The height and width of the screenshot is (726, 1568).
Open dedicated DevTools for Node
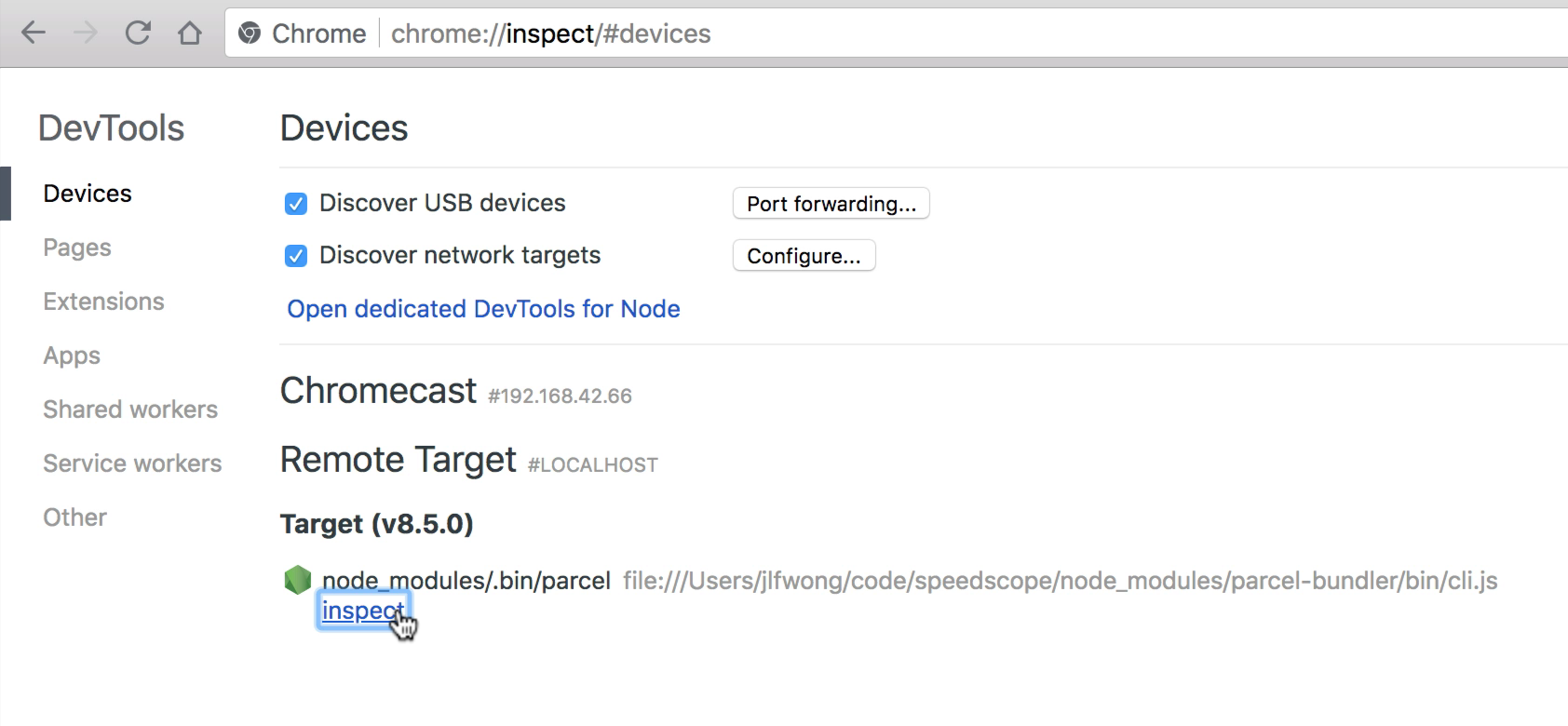pos(482,308)
